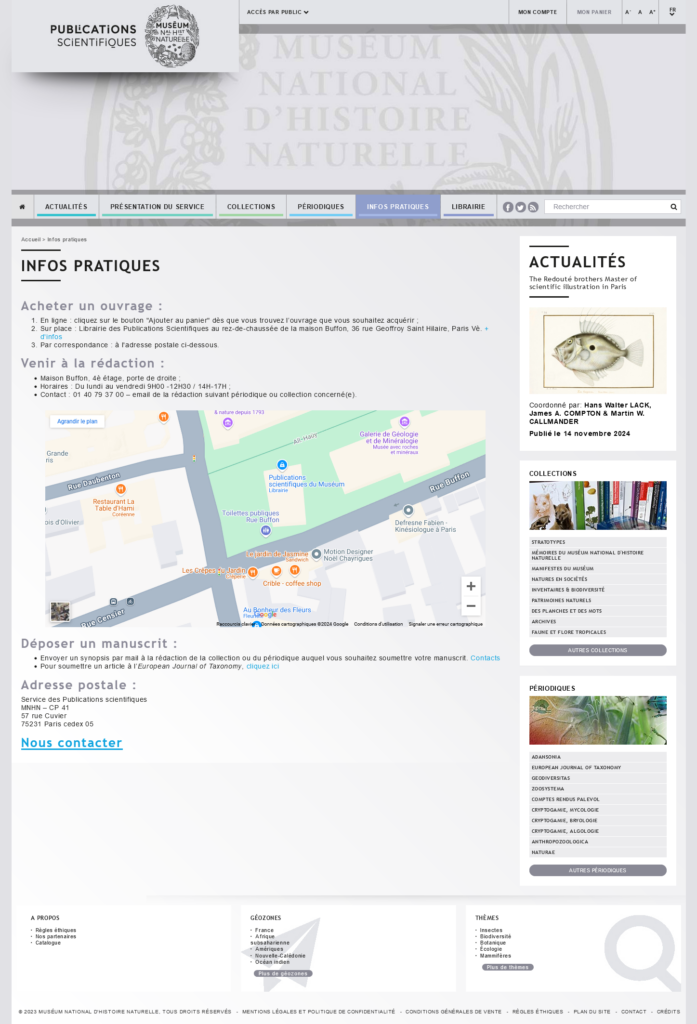Open the Adansonia periodical link
The image size is (697, 1024).
pyautogui.click(x=598, y=757)
